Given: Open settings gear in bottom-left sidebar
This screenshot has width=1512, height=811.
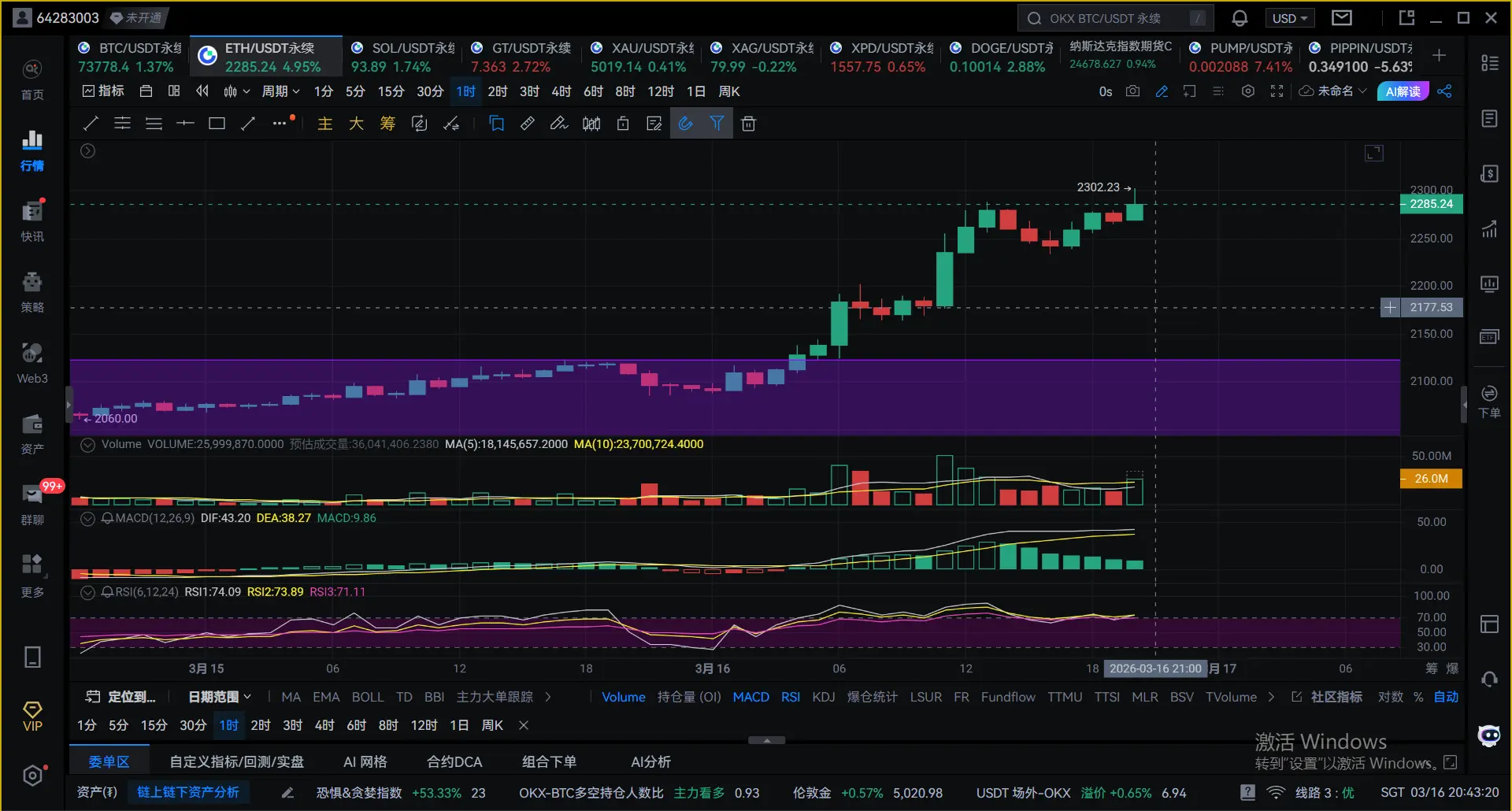Looking at the screenshot, I should [32, 776].
